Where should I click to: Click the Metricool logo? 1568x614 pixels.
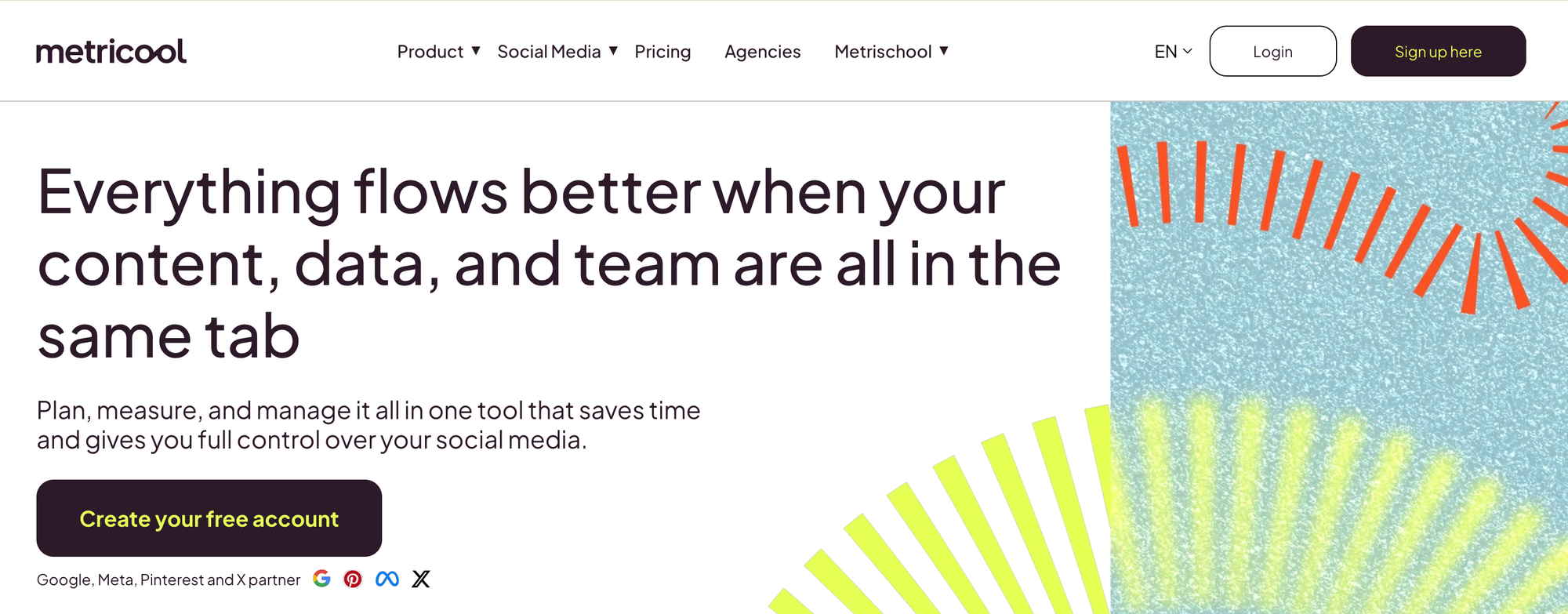click(x=111, y=52)
